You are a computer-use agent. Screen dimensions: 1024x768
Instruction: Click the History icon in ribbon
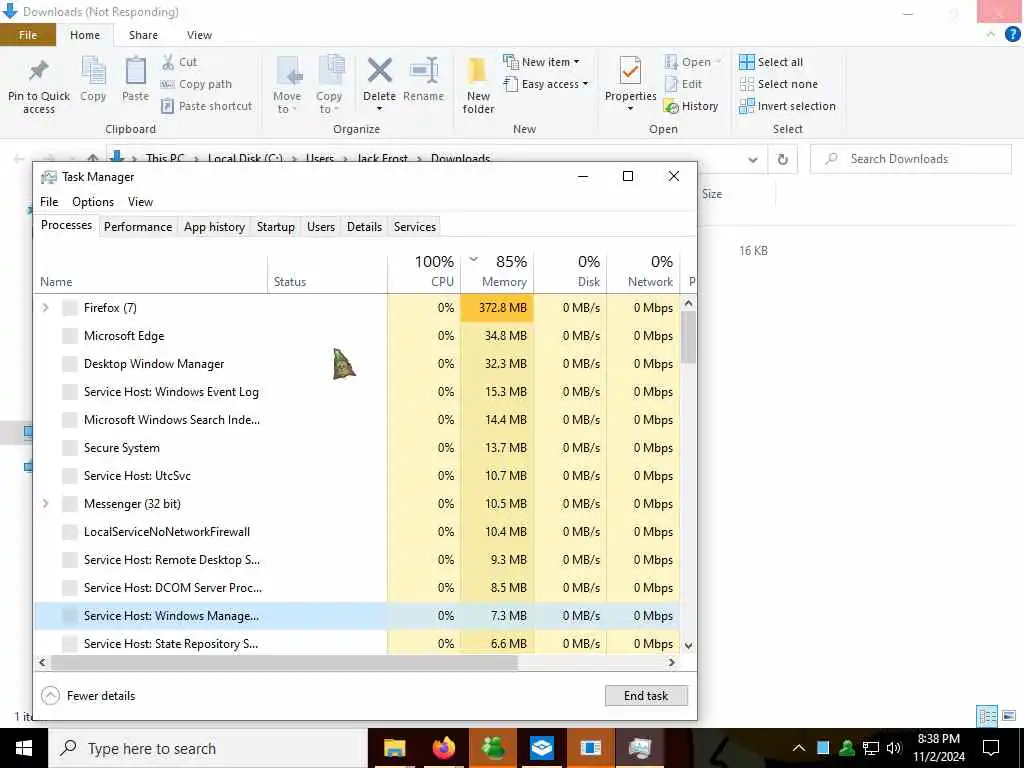(x=671, y=106)
